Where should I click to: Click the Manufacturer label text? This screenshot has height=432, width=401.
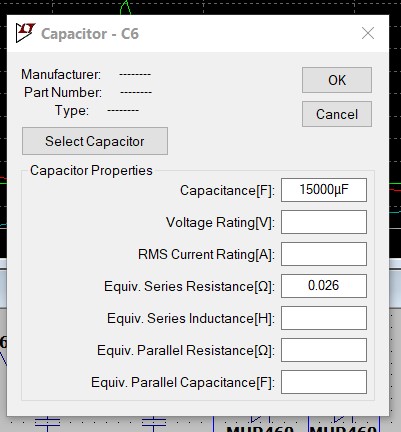61,74
